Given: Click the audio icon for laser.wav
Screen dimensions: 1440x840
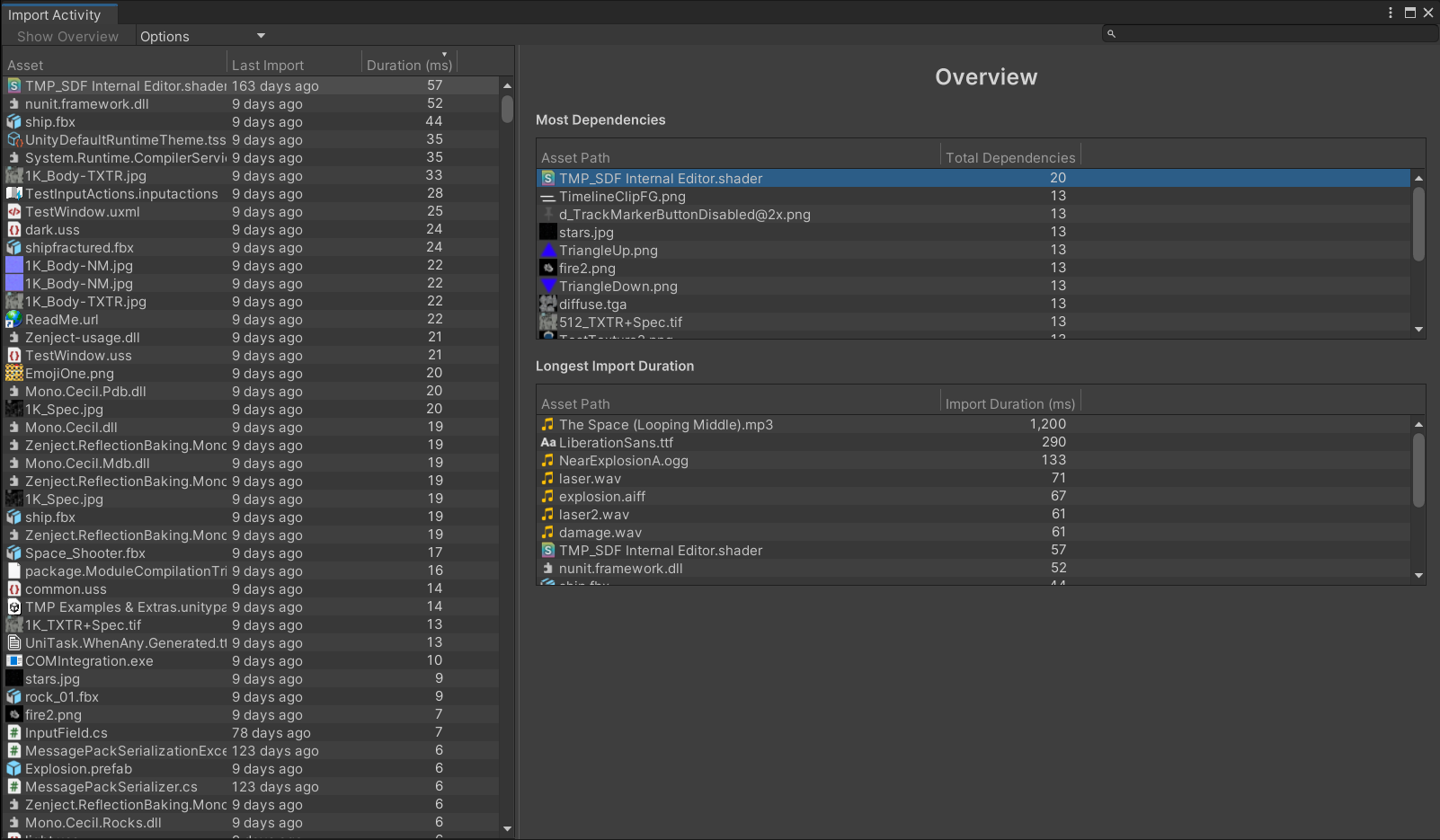Looking at the screenshot, I should tap(547, 479).
